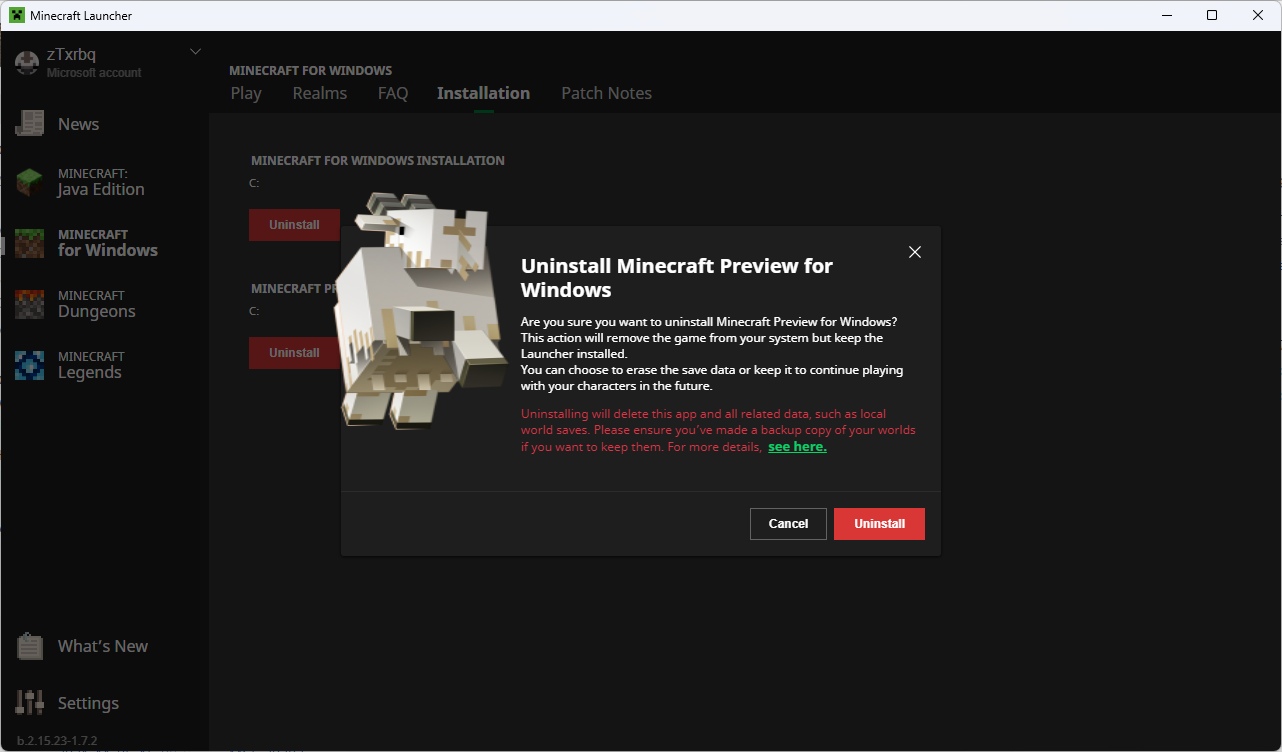Click the launcher version number text

coord(57,741)
